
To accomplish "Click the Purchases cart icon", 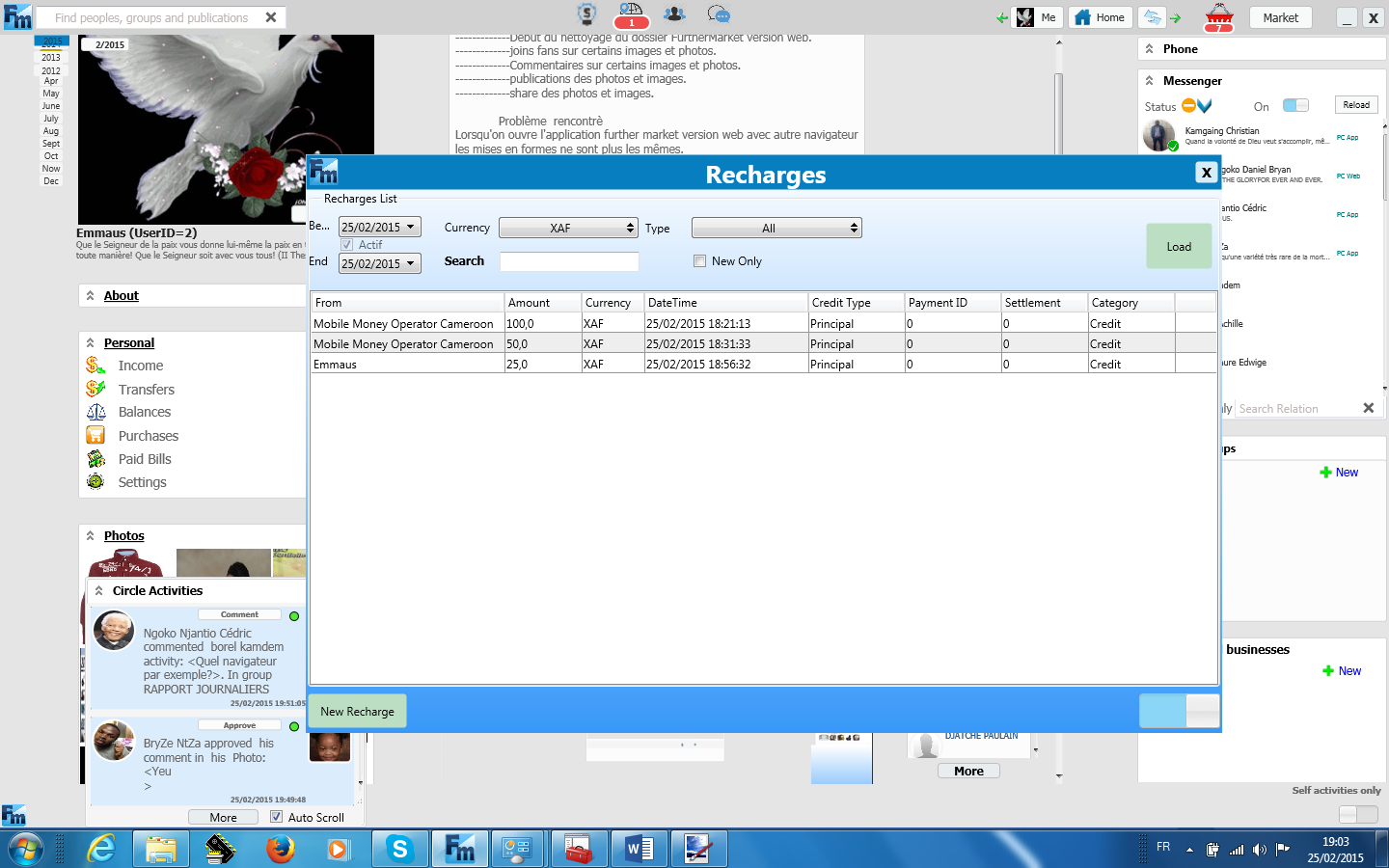I will 95,435.
